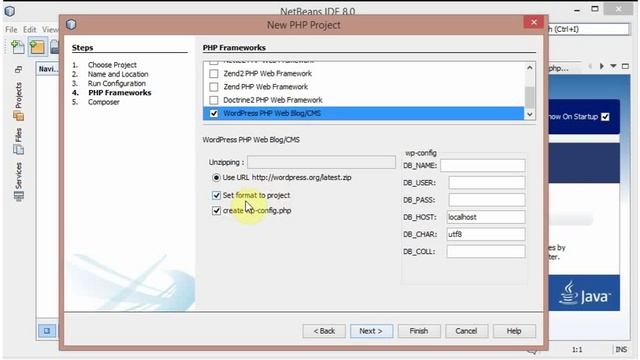This screenshot has width=640, height=360.
Task: Click the DB_COLL input field
Action: pos(486,251)
